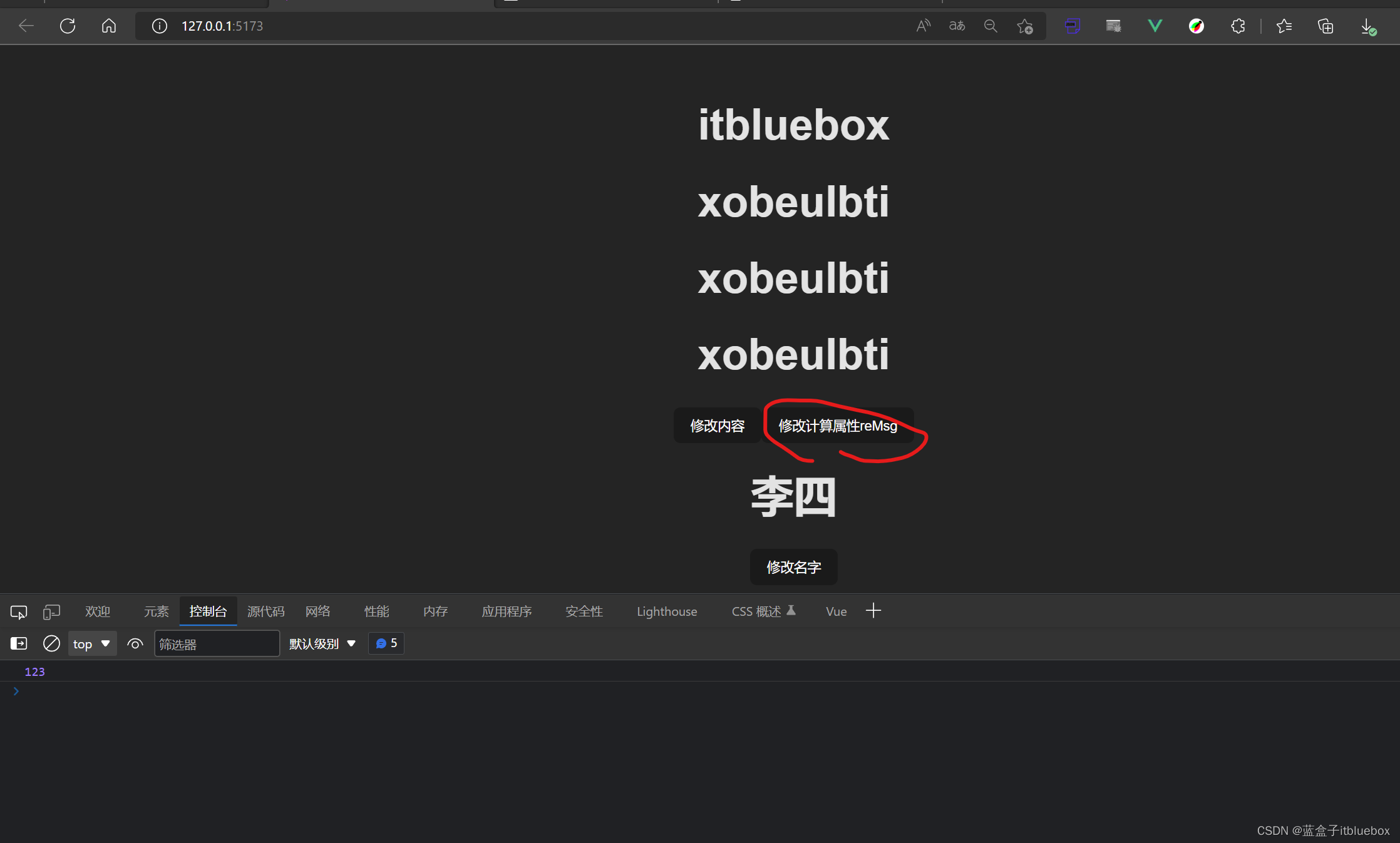Click the itbluebox heading text

click(793, 125)
